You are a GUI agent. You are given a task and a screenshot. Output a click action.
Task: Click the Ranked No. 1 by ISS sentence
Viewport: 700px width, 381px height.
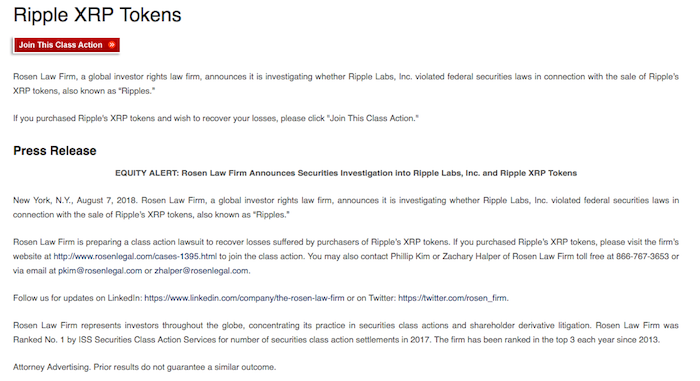tap(222, 340)
